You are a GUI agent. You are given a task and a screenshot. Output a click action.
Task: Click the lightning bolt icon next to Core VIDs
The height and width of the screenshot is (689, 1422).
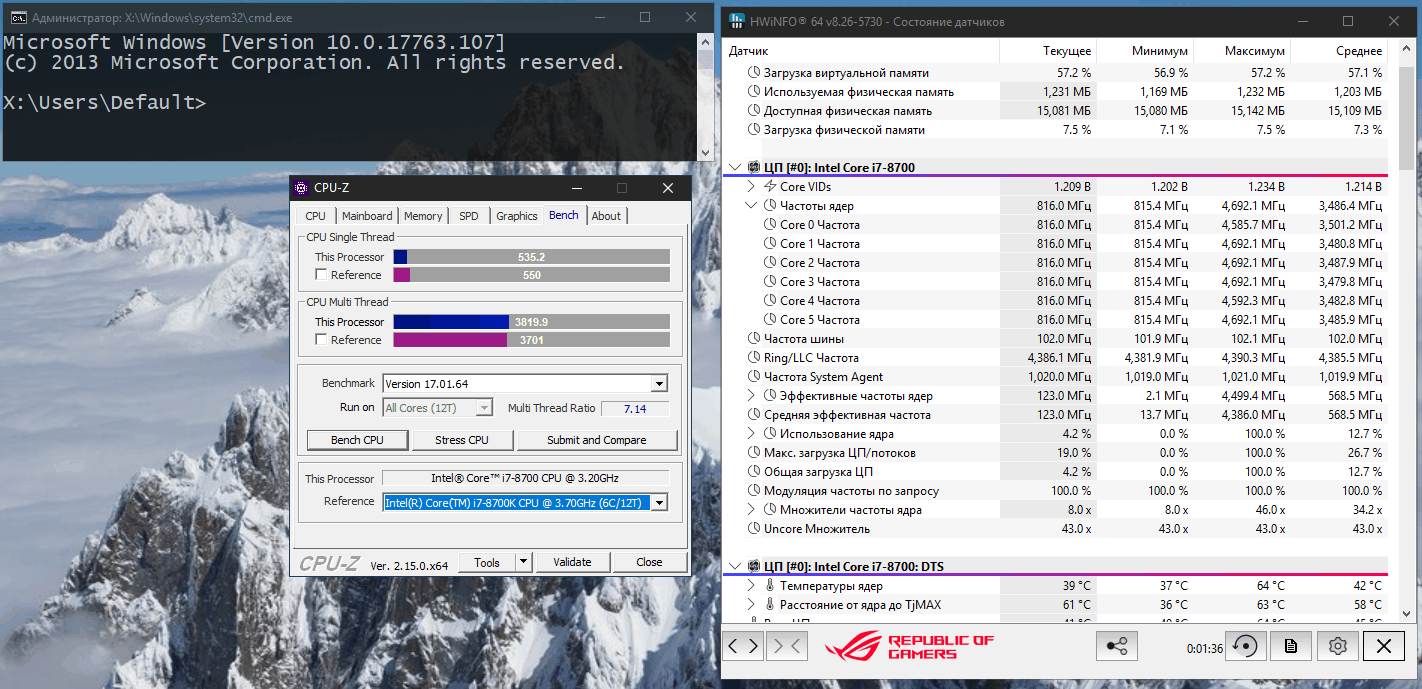770,186
